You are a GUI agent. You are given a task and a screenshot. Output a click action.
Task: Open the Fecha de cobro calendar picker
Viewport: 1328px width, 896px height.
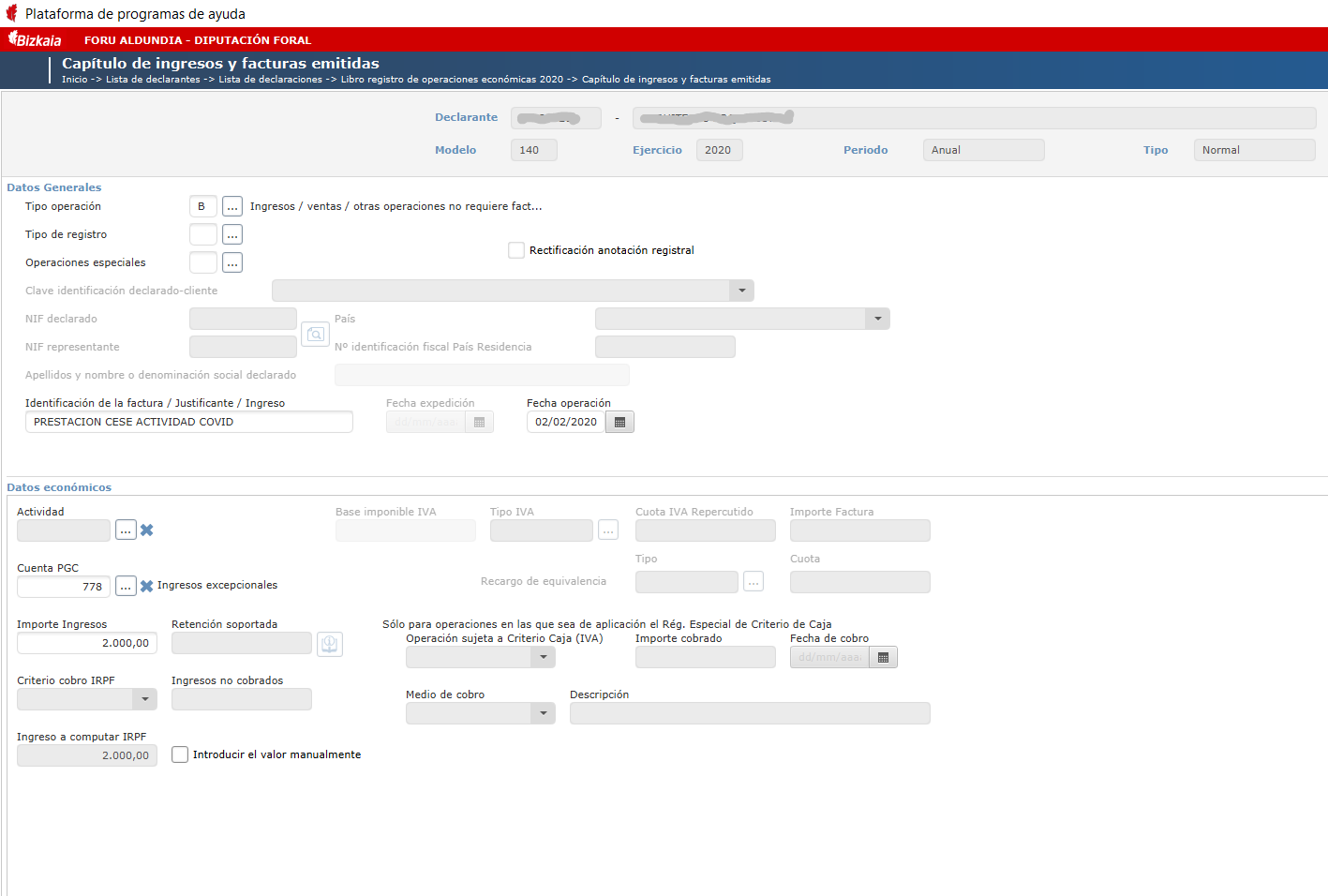(883, 657)
